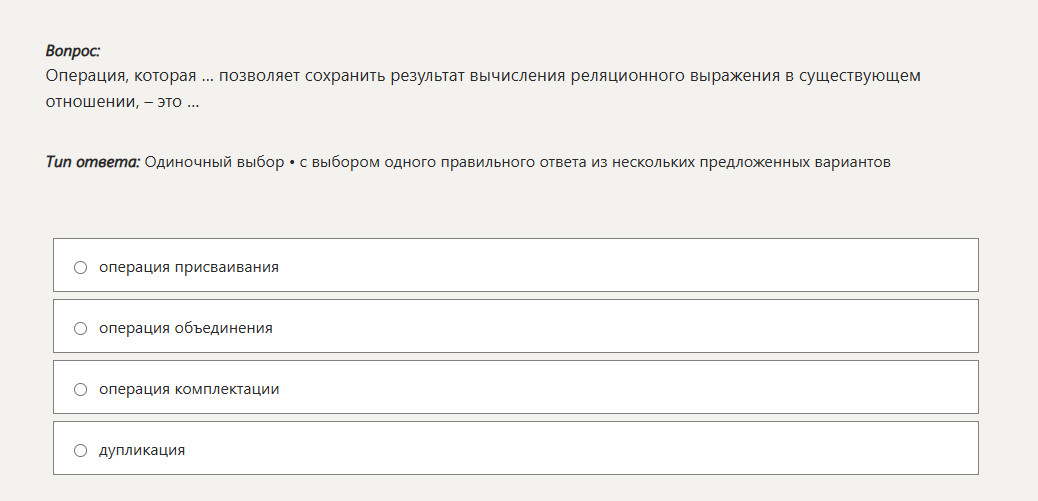Click the "Тип ответа:" bold label
This screenshot has width=1038, height=501.
[93, 162]
